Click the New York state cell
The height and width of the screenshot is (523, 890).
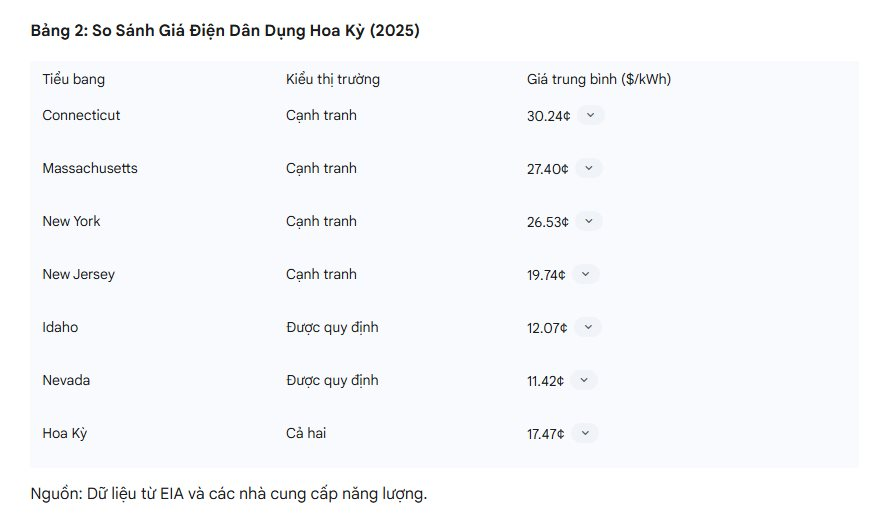[71, 221]
